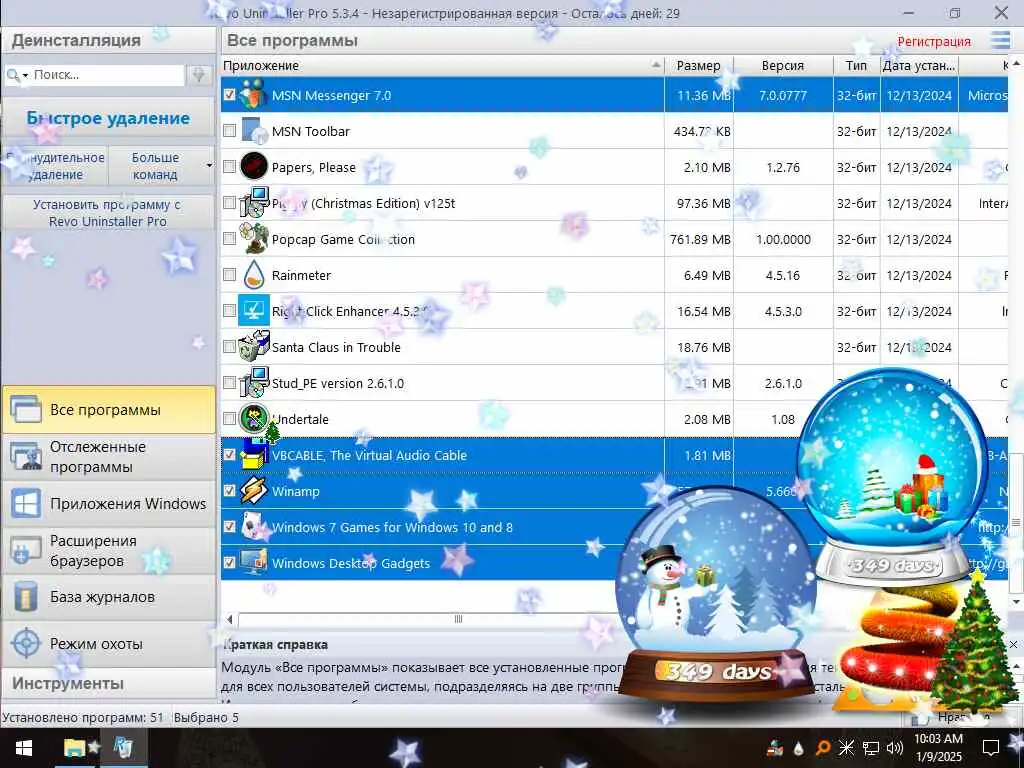Click the Revo Uninstaller taskbar icon
Image resolution: width=1024 pixels, height=768 pixels.
pos(123,748)
